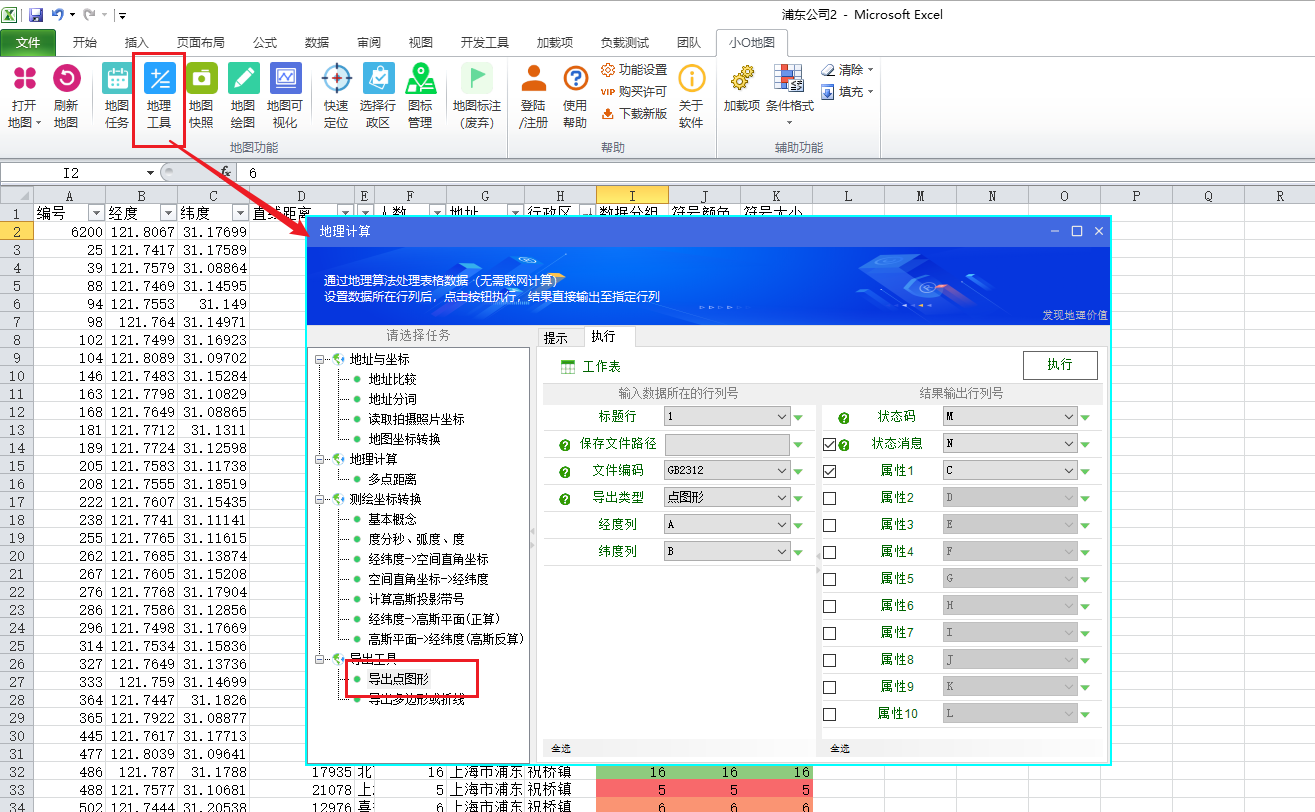
Task: Enable the 属性10 checkbox
Action: click(x=829, y=714)
